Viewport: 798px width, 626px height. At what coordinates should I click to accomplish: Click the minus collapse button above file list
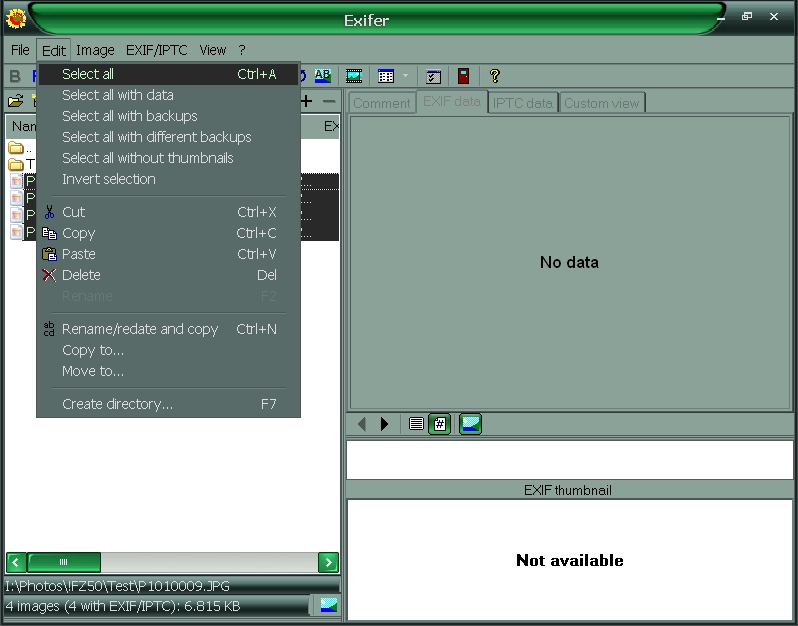pos(328,101)
